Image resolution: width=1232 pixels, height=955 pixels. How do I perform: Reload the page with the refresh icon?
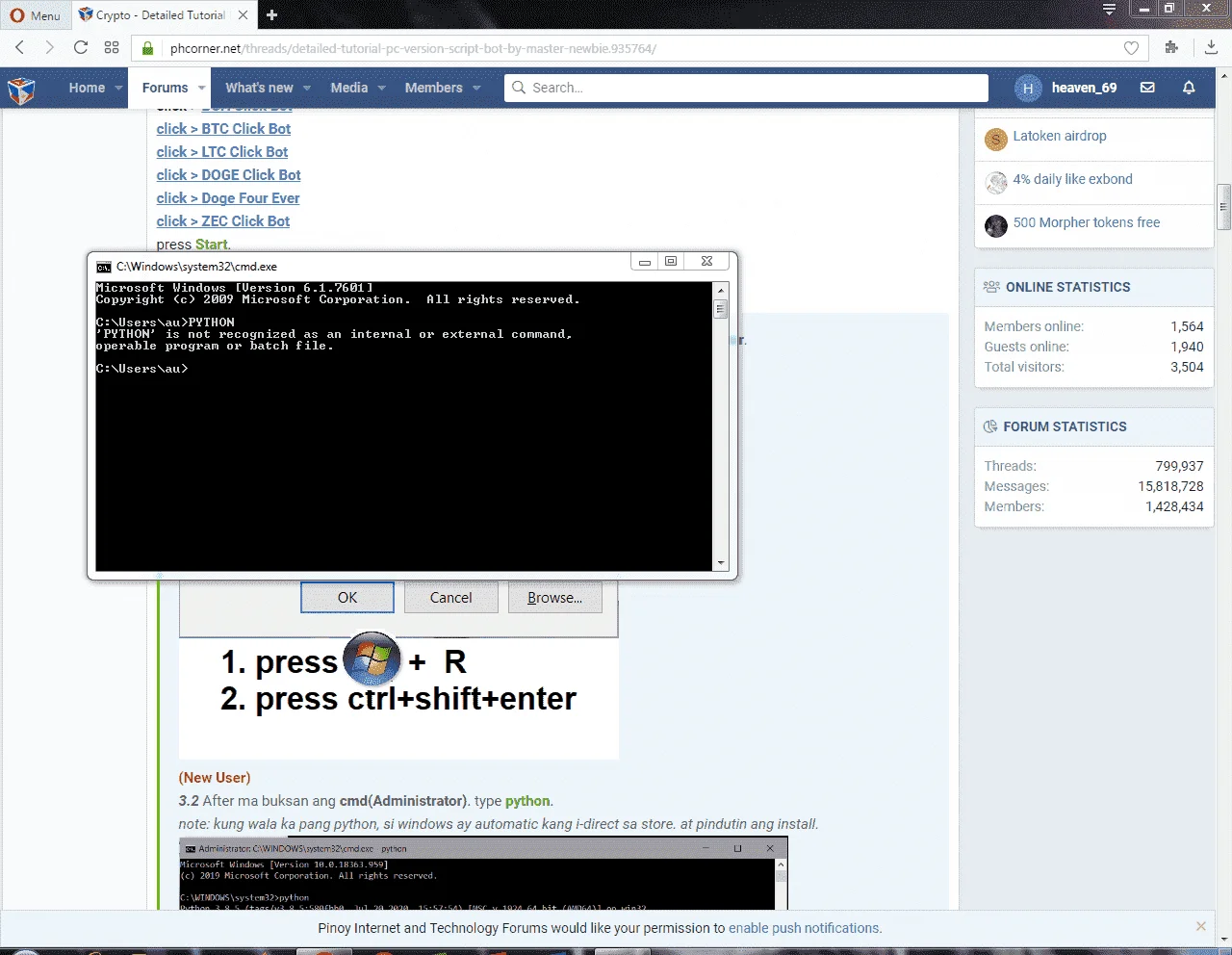(81, 47)
